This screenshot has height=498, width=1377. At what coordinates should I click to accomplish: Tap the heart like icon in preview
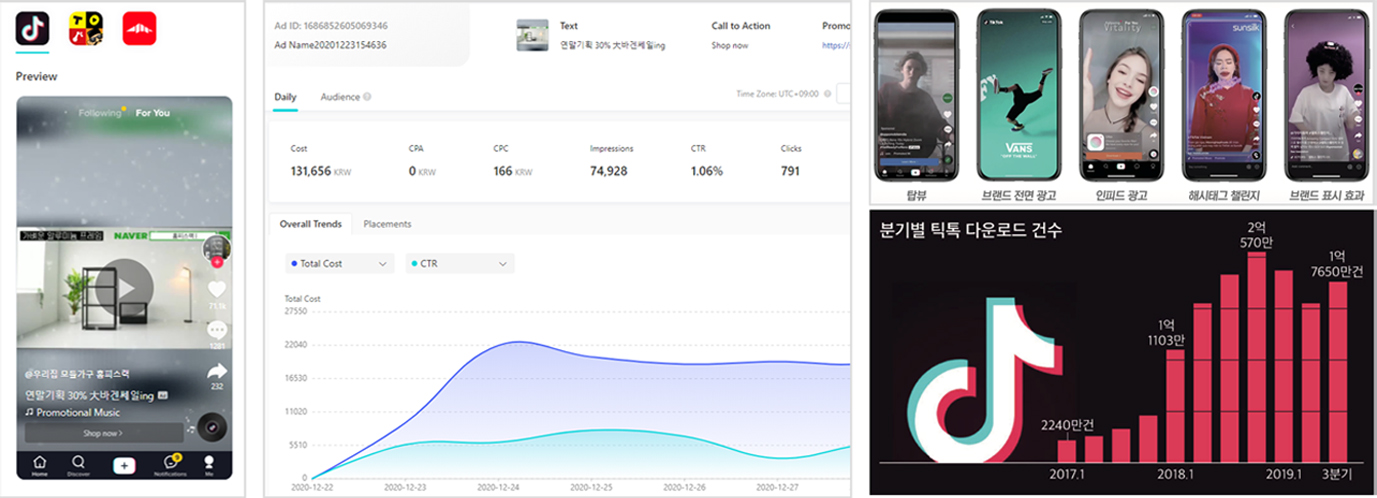pyautogui.click(x=217, y=291)
